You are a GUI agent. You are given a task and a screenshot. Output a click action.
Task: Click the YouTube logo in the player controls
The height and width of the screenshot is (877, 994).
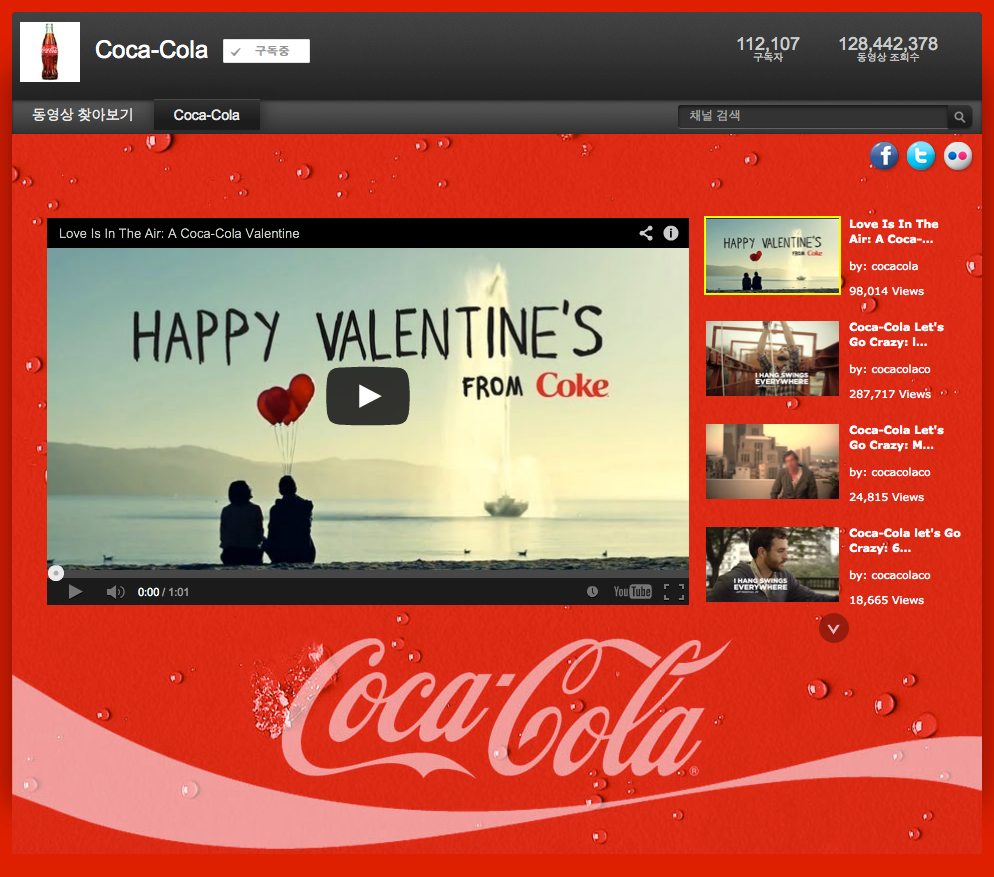(631, 592)
